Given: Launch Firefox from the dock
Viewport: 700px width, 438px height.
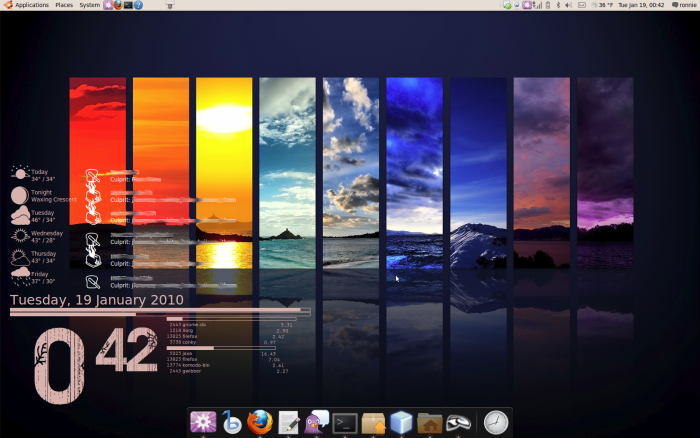Looking at the screenshot, I should coord(260,422).
